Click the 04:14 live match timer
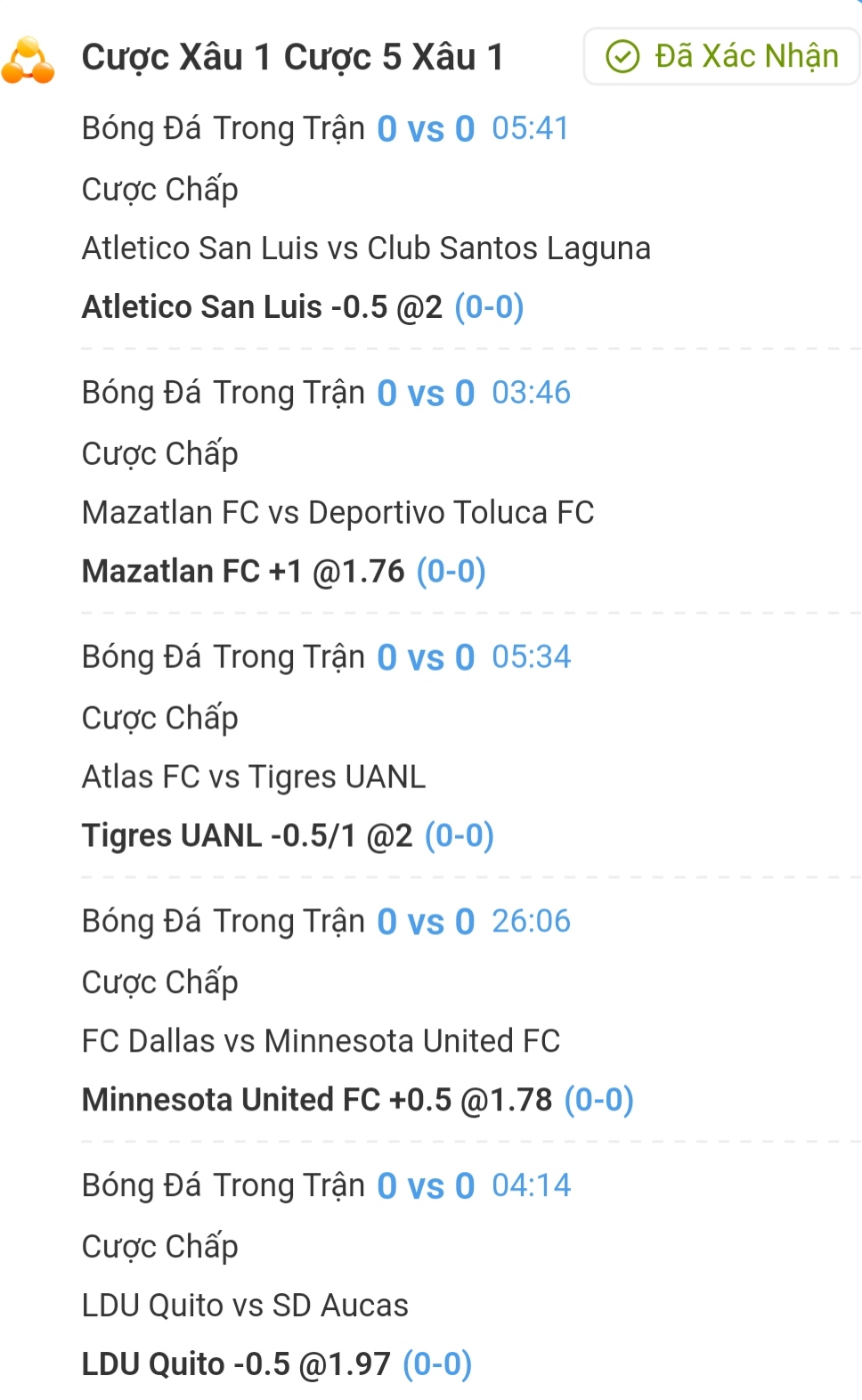The width and height of the screenshot is (862, 1400). tap(531, 1186)
